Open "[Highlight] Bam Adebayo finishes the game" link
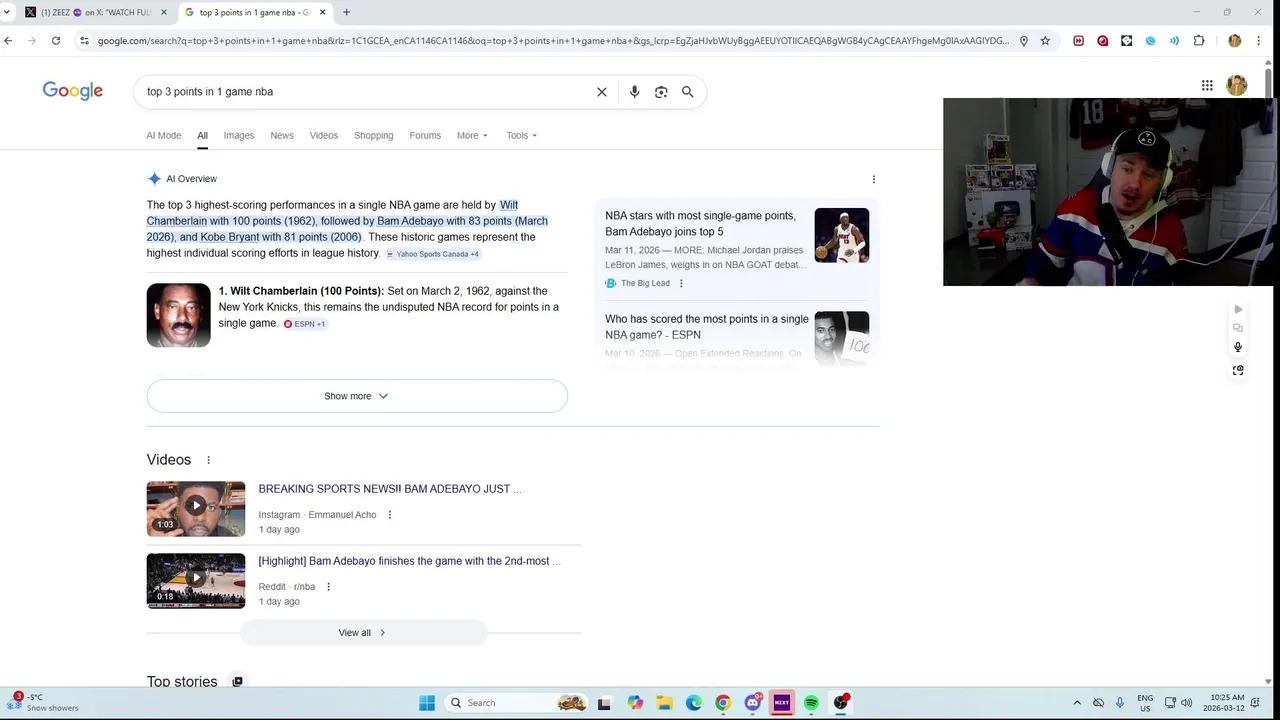1280x720 pixels. tap(410, 561)
